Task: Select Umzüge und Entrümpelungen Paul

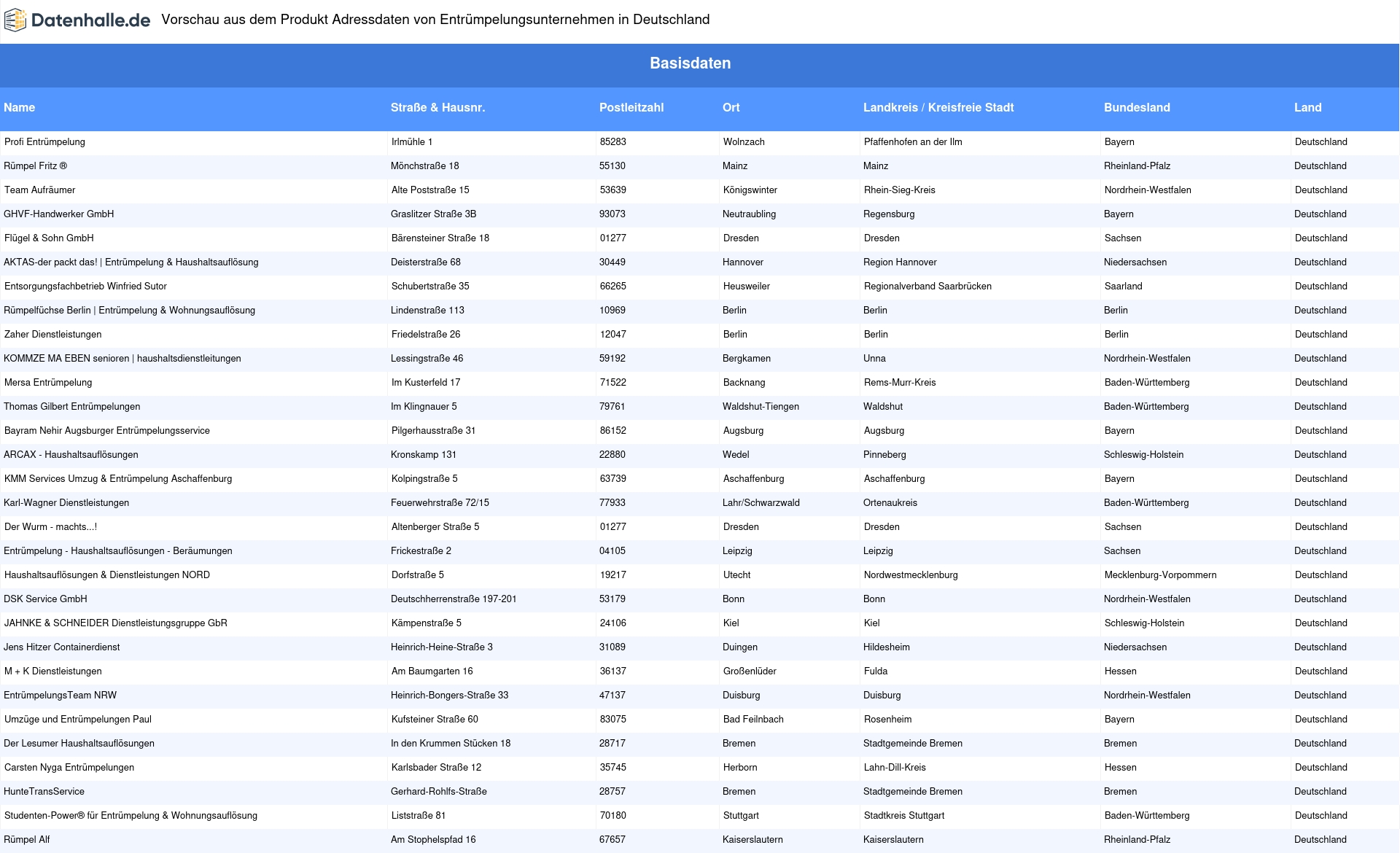Action: (78, 720)
